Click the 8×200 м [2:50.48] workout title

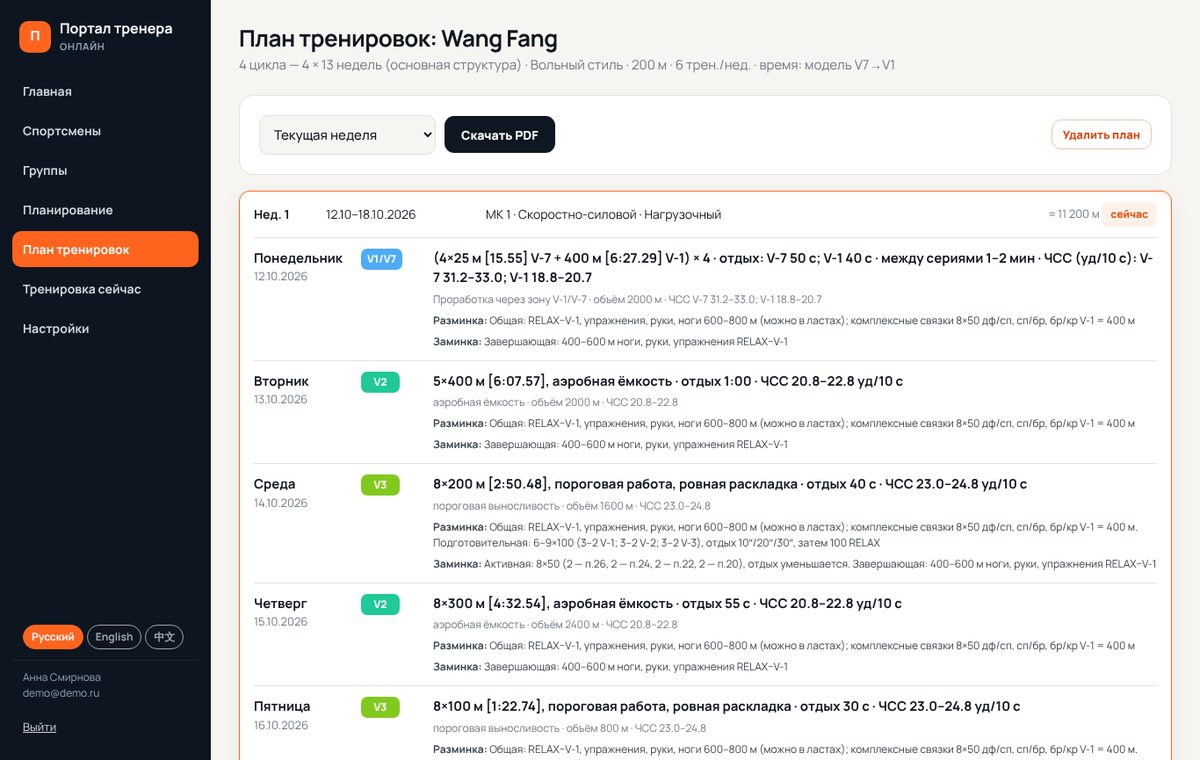(x=730, y=484)
